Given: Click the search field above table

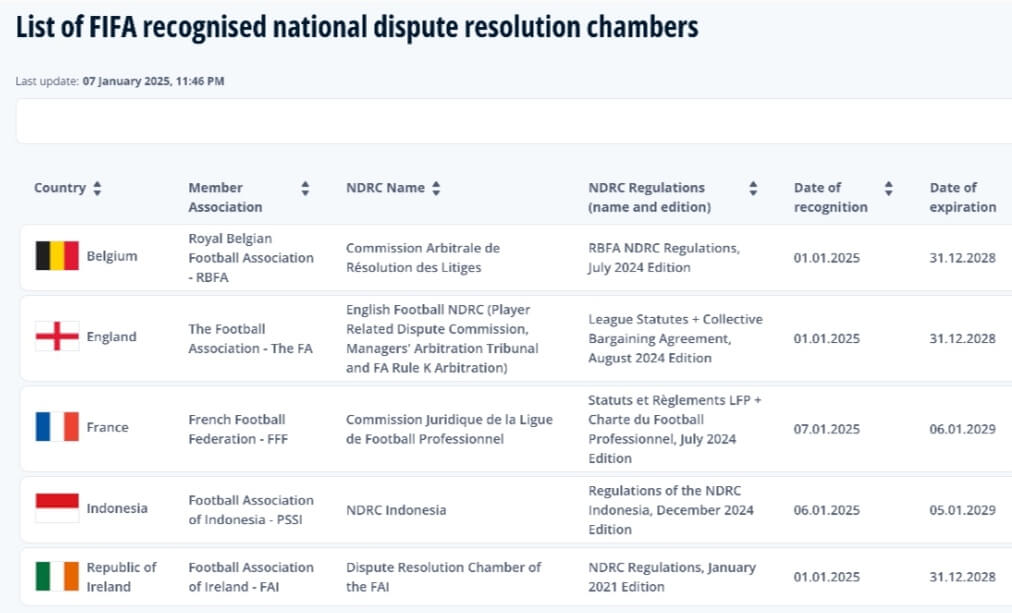Looking at the screenshot, I should pos(510,121).
